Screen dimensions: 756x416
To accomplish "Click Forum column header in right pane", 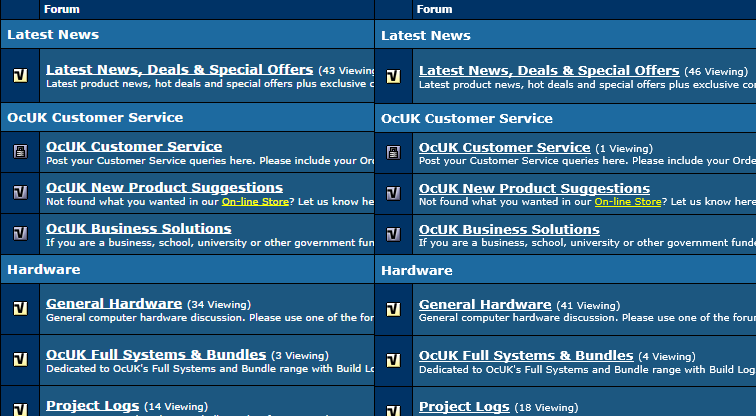I will [x=434, y=9].
